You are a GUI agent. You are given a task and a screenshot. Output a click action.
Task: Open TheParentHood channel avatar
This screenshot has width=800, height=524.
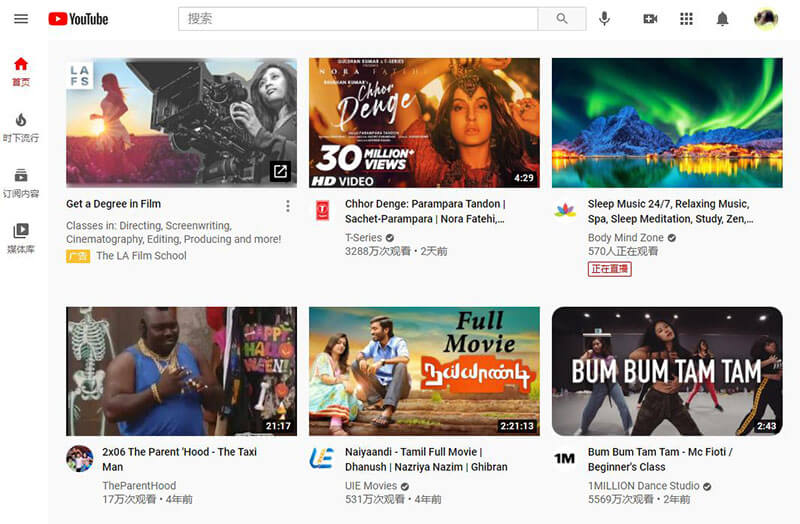click(x=80, y=458)
